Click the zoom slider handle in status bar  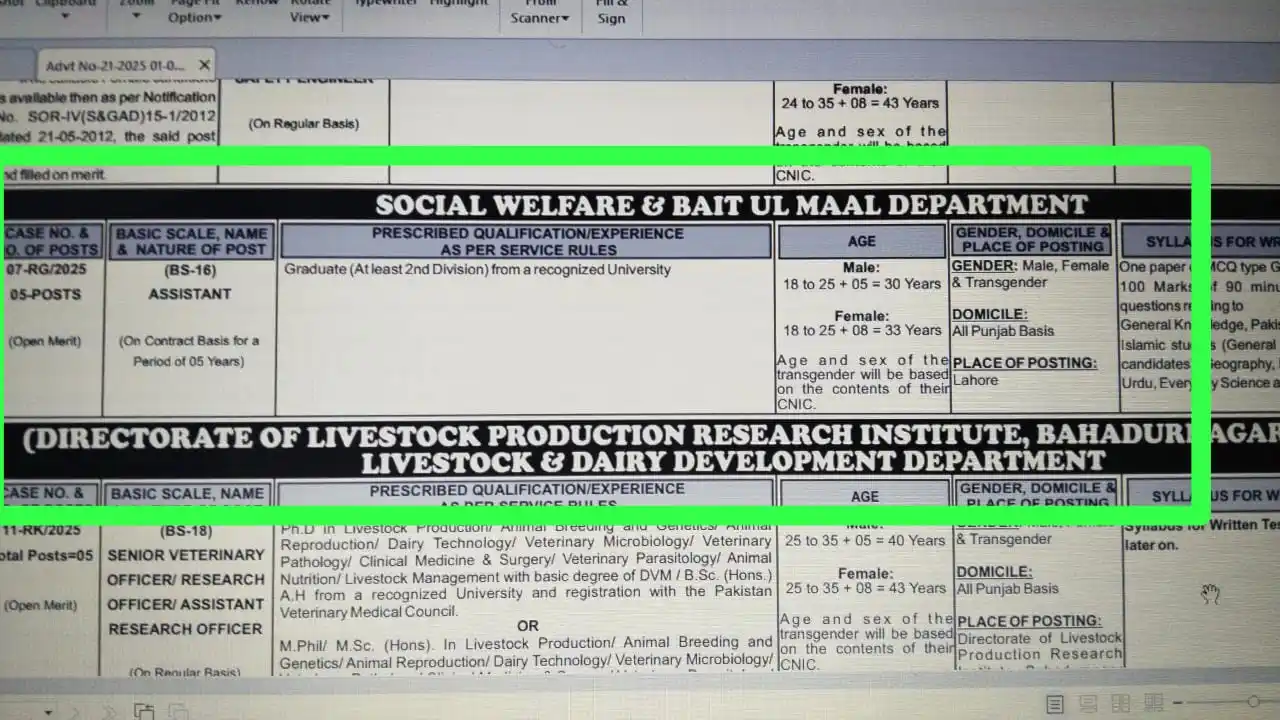tap(1253, 702)
